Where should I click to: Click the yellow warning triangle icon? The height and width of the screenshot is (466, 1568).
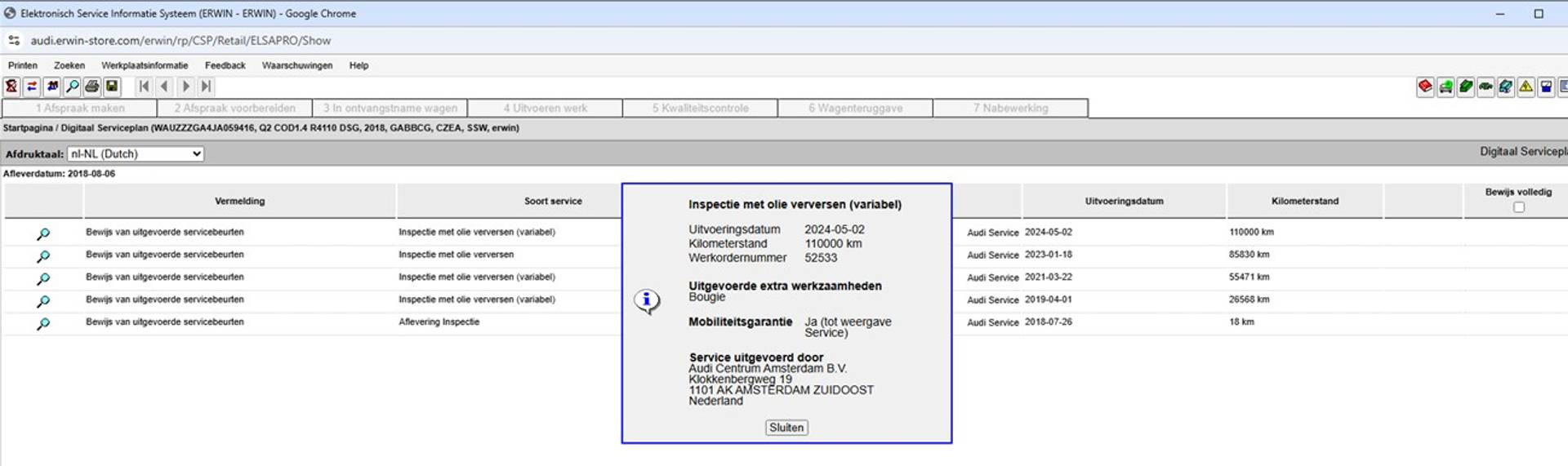(1526, 87)
